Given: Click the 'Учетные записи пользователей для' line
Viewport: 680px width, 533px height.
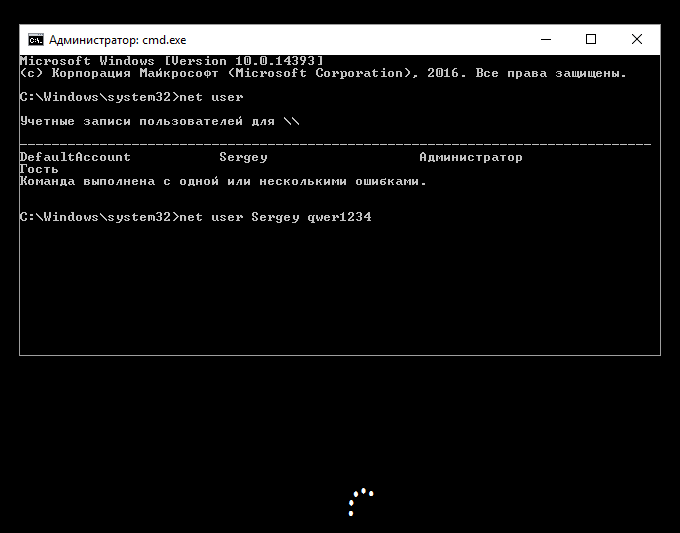Looking at the screenshot, I should [x=160, y=121].
